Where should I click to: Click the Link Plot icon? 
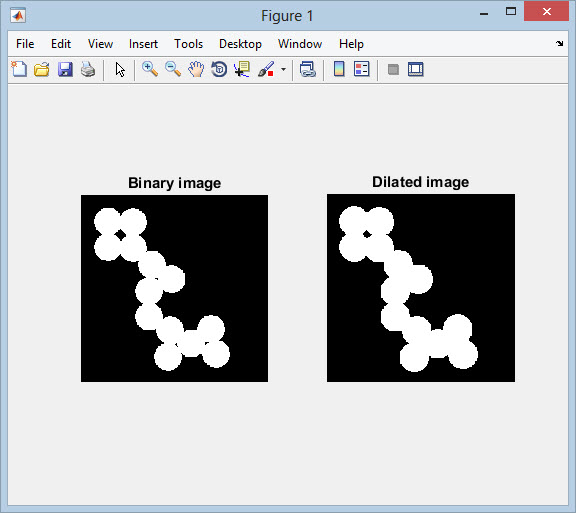coord(307,69)
